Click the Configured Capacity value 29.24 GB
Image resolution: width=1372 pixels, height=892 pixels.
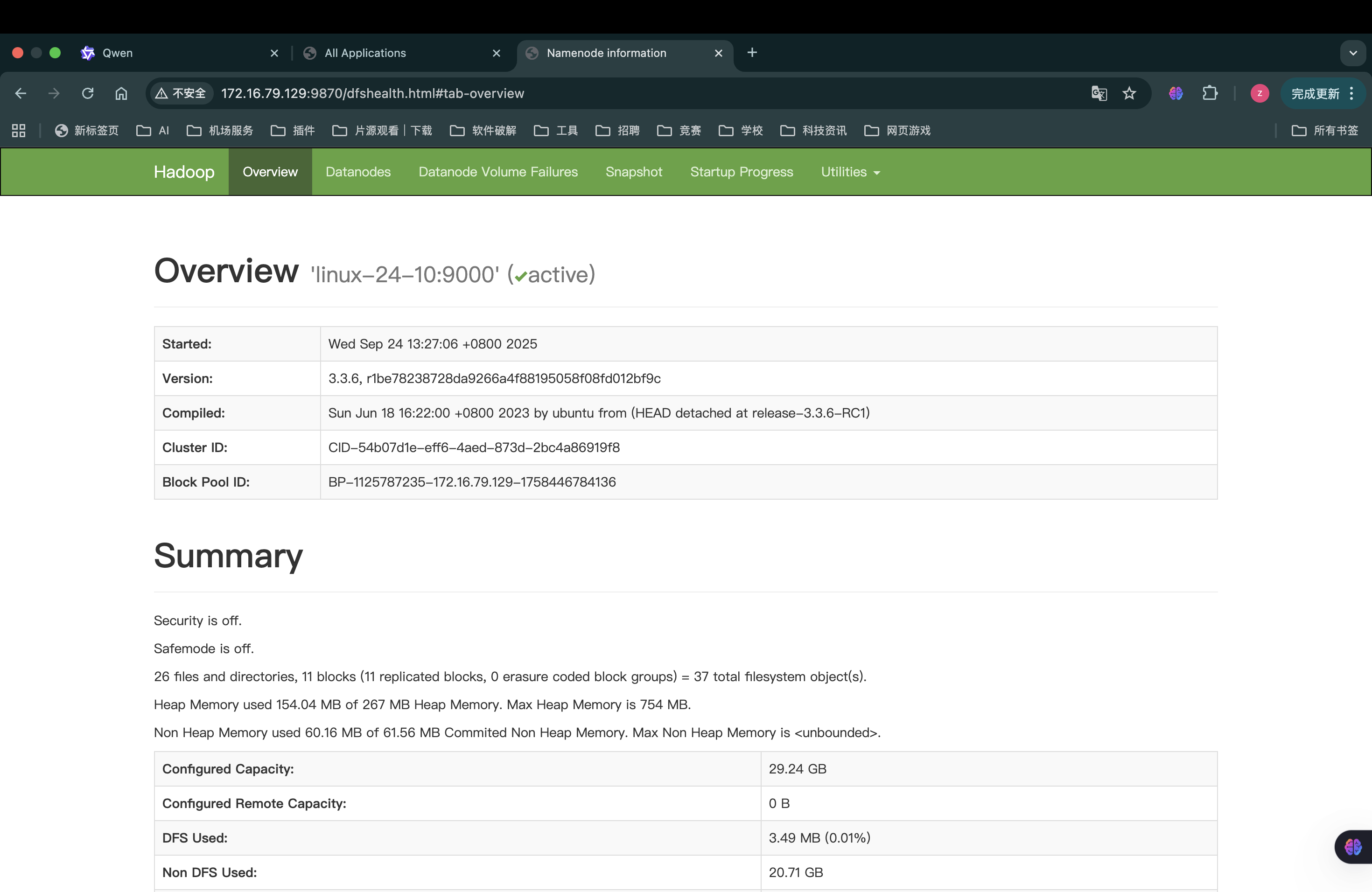click(x=798, y=769)
